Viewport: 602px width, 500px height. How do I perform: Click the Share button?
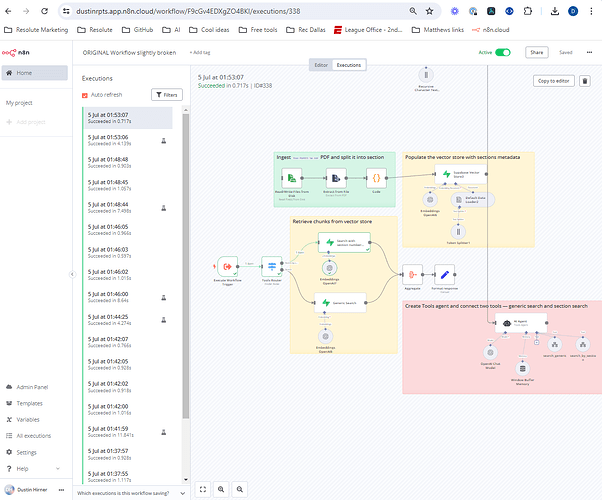coord(537,52)
